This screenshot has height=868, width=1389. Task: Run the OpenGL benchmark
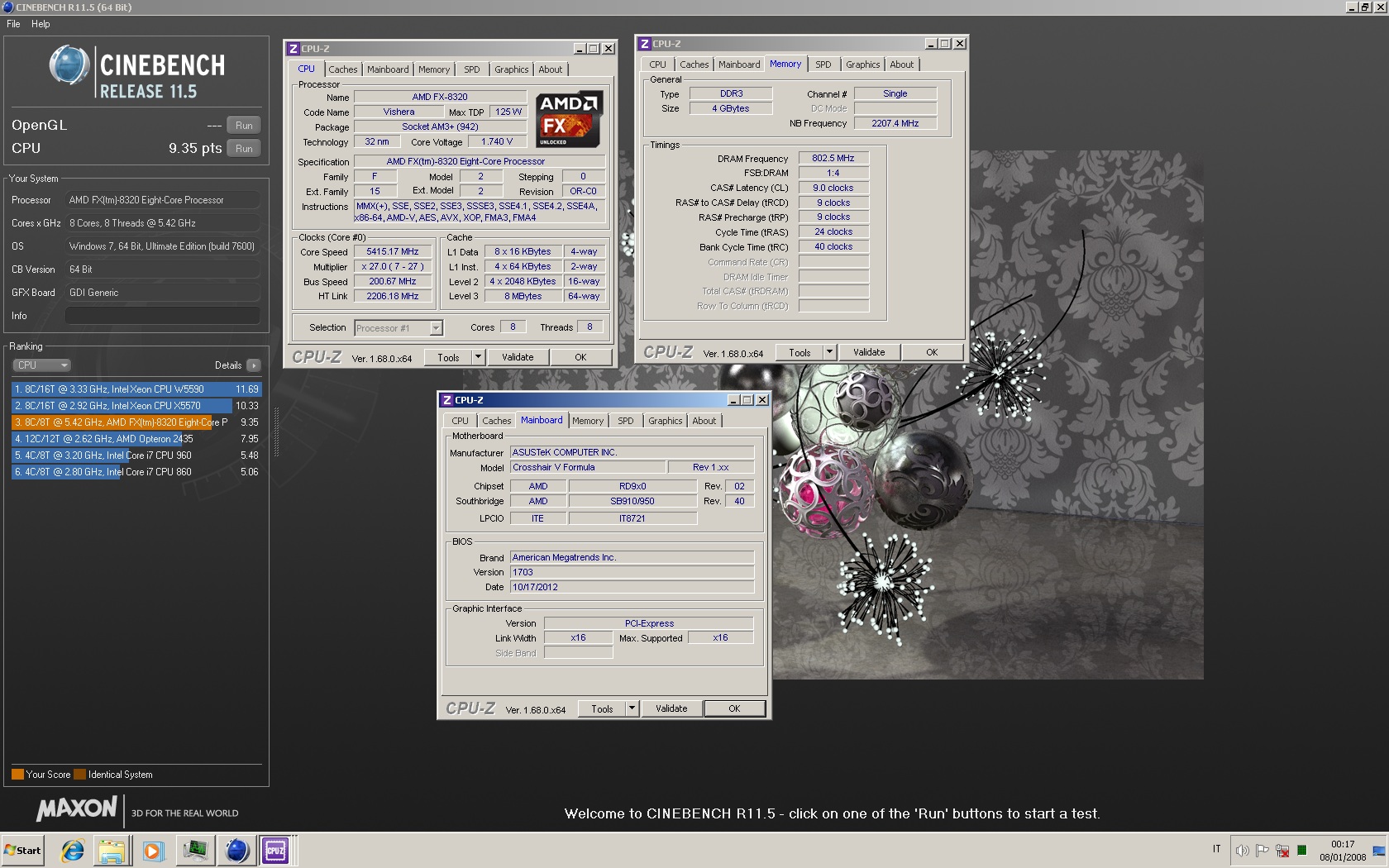[x=244, y=126]
